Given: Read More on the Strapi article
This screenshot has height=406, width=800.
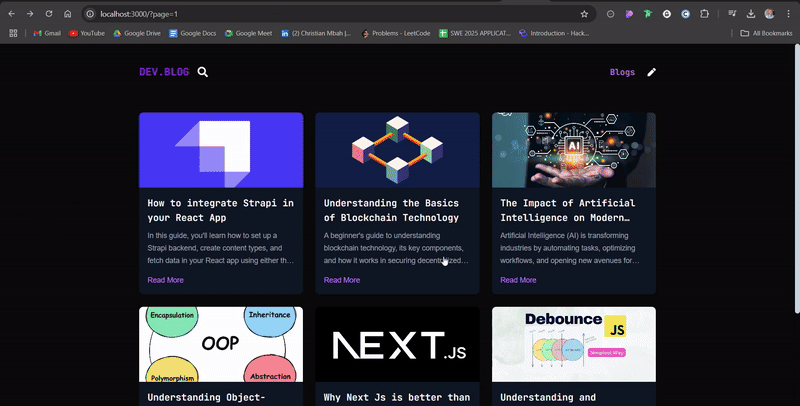Looking at the screenshot, I should [165, 280].
